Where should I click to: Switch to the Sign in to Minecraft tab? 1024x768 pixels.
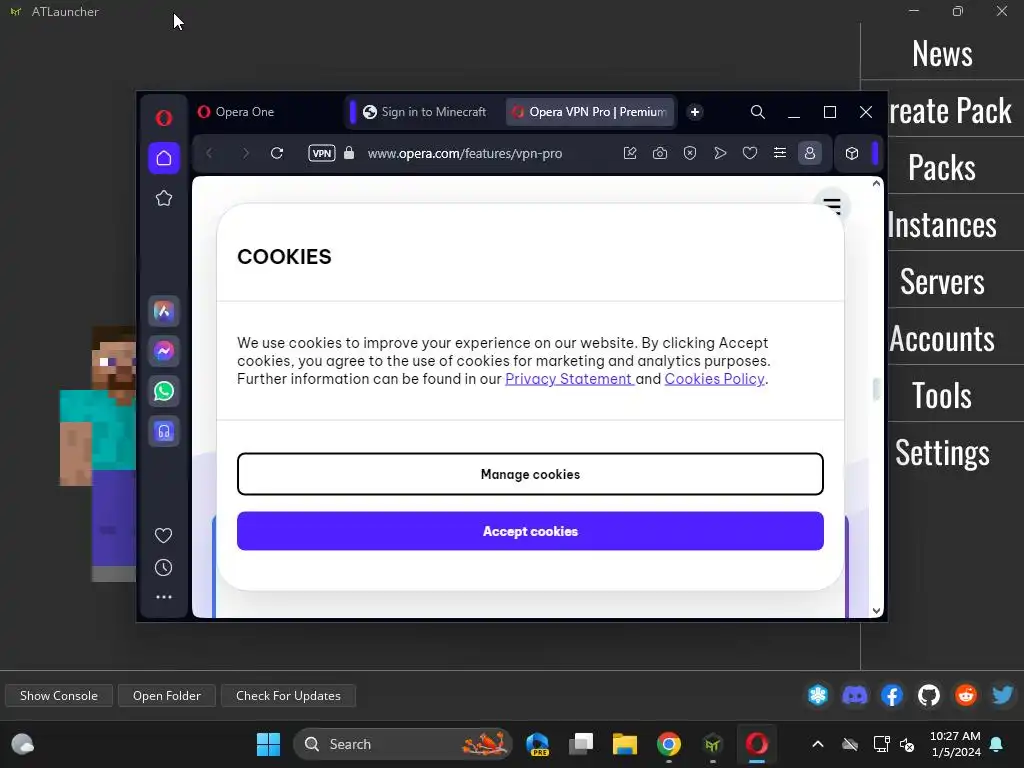pos(425,112)
